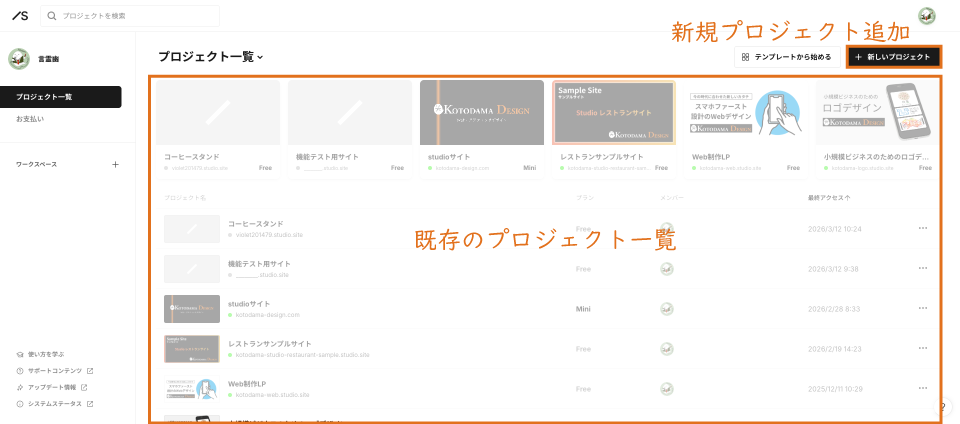Click studioサイト thumbnail in list row
This screenshot has width=960, height=424.
[x=192, y=309]
